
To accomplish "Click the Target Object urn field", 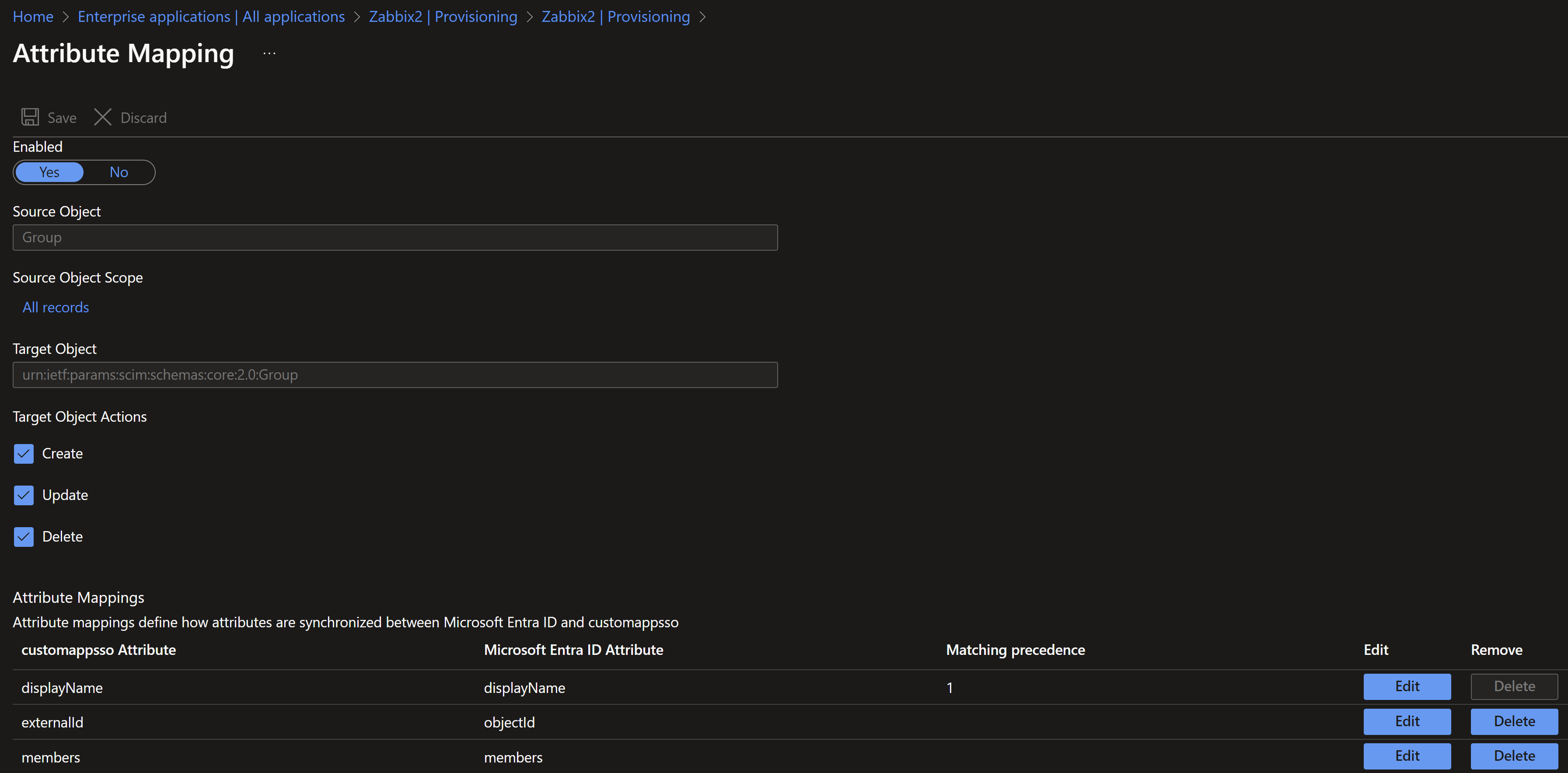I will (395, 375).
